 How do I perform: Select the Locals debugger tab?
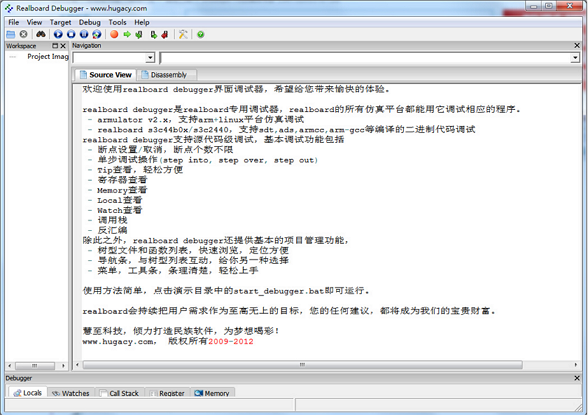(x=27, y=393)
